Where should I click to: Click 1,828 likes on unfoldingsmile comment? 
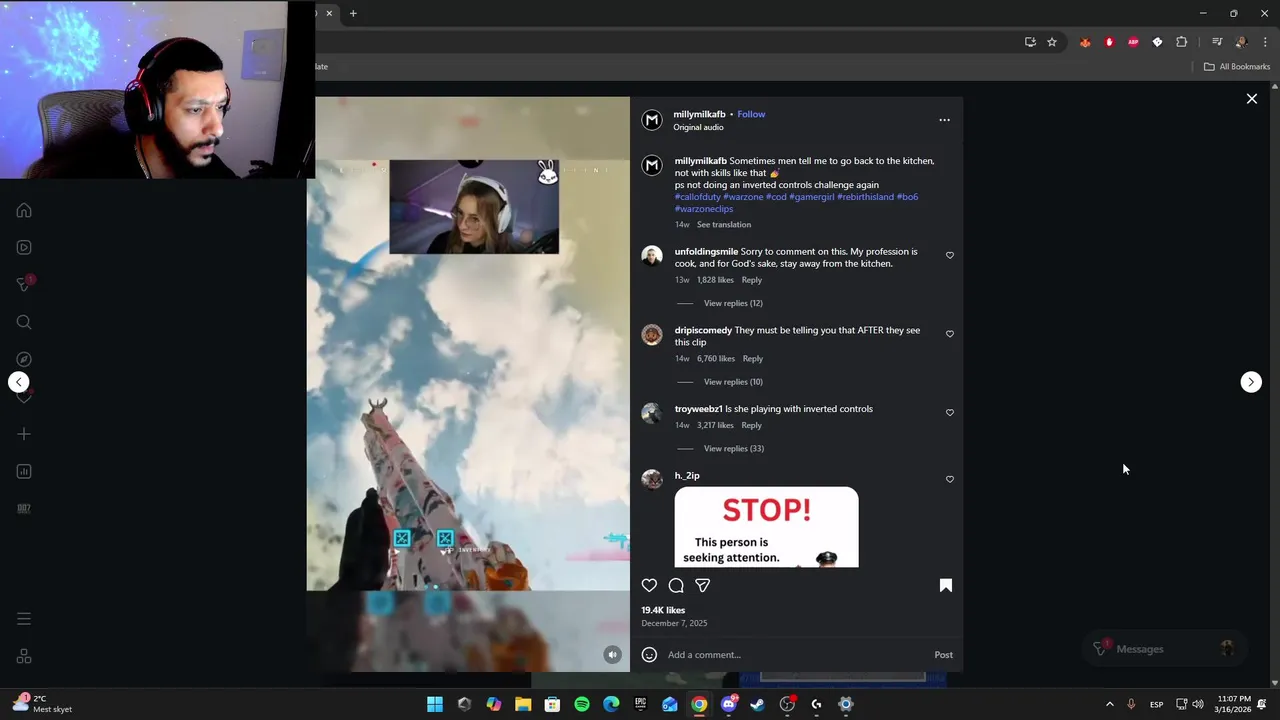[715, 280]
